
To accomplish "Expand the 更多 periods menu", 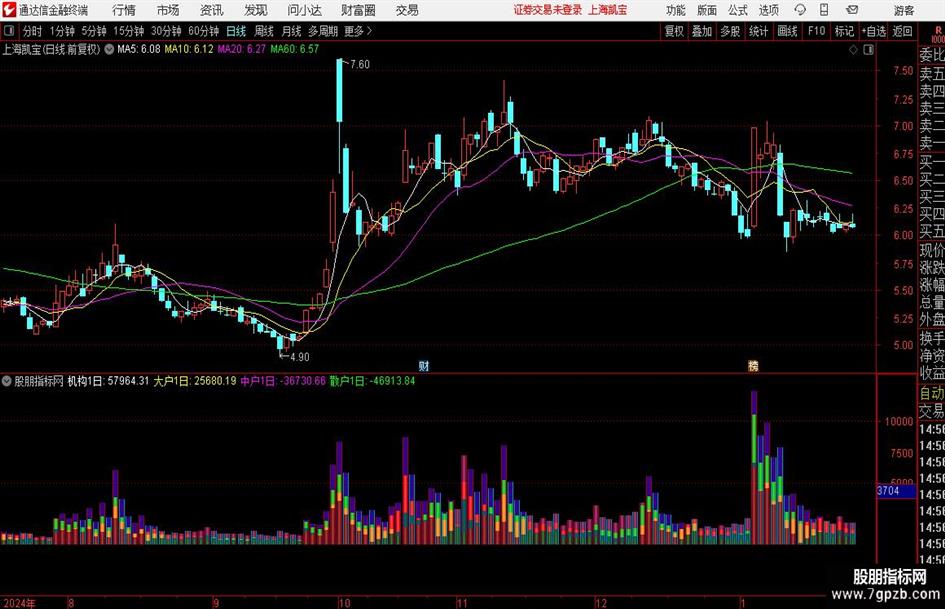I will coord(359,31).
